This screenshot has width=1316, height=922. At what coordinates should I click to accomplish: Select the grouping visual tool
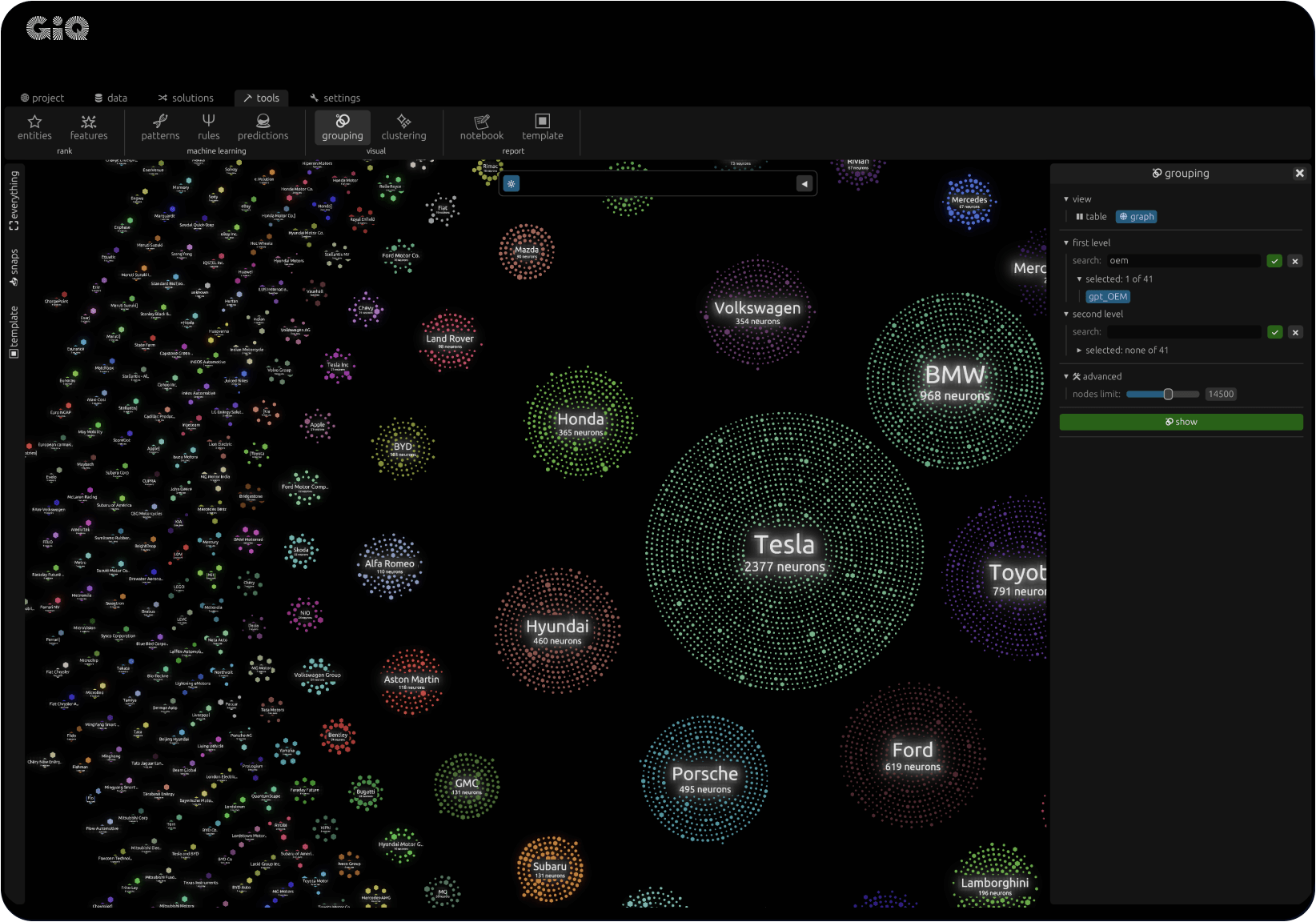click(343, 128)
